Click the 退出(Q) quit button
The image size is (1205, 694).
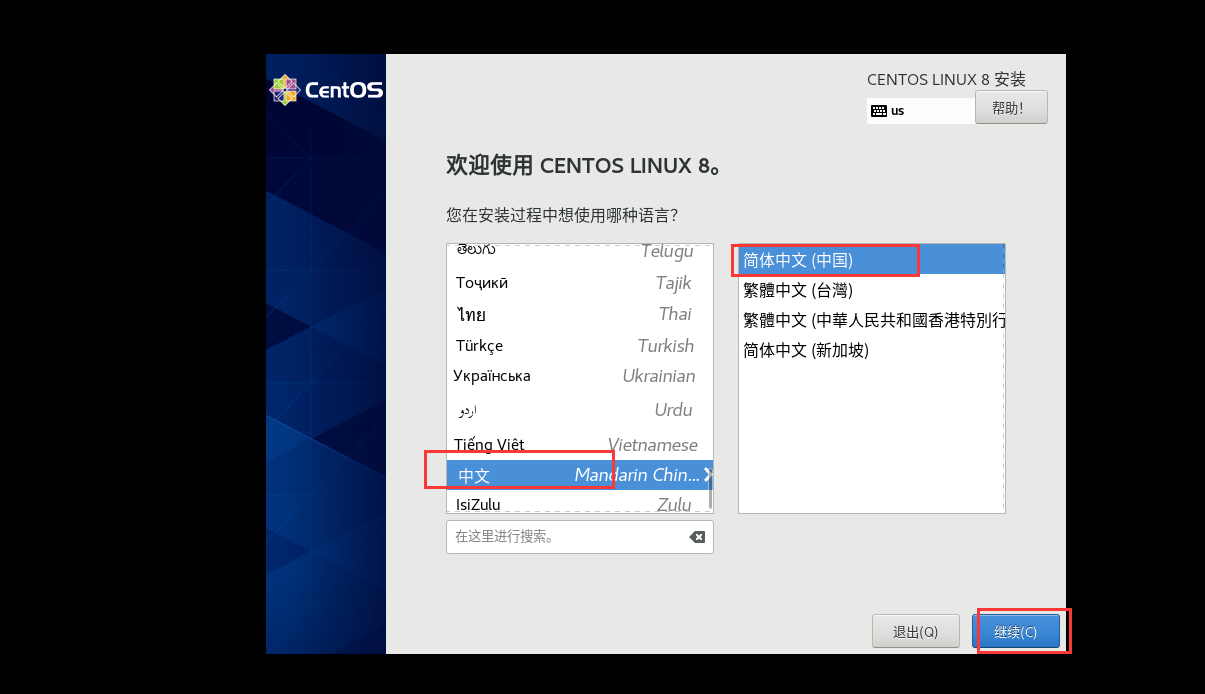click(915, 632)
